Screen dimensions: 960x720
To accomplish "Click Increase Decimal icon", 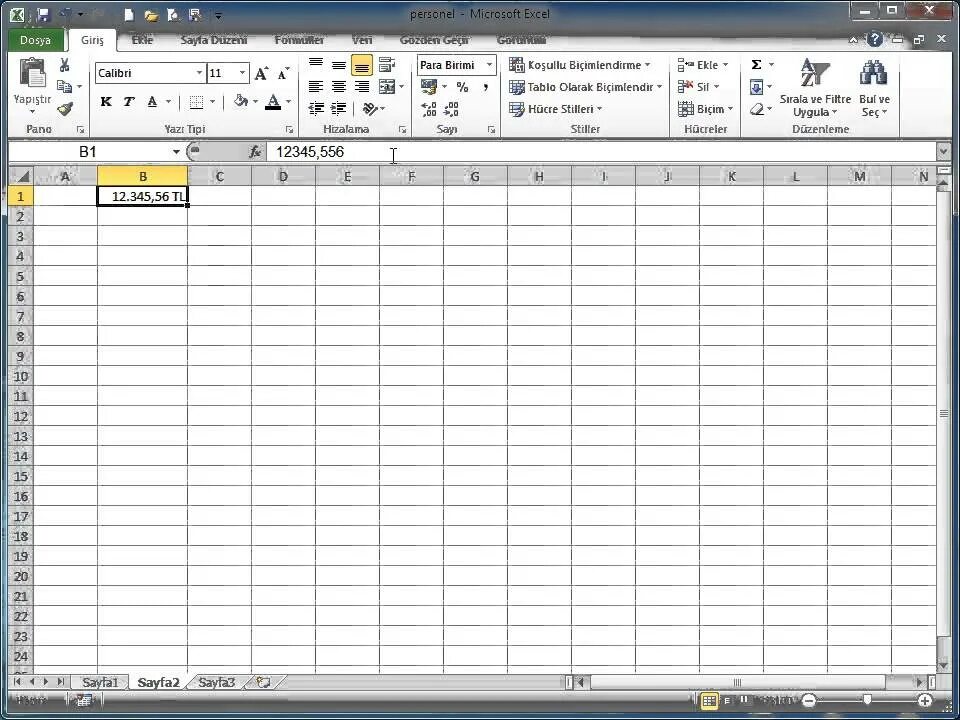I will pos(429,110).
